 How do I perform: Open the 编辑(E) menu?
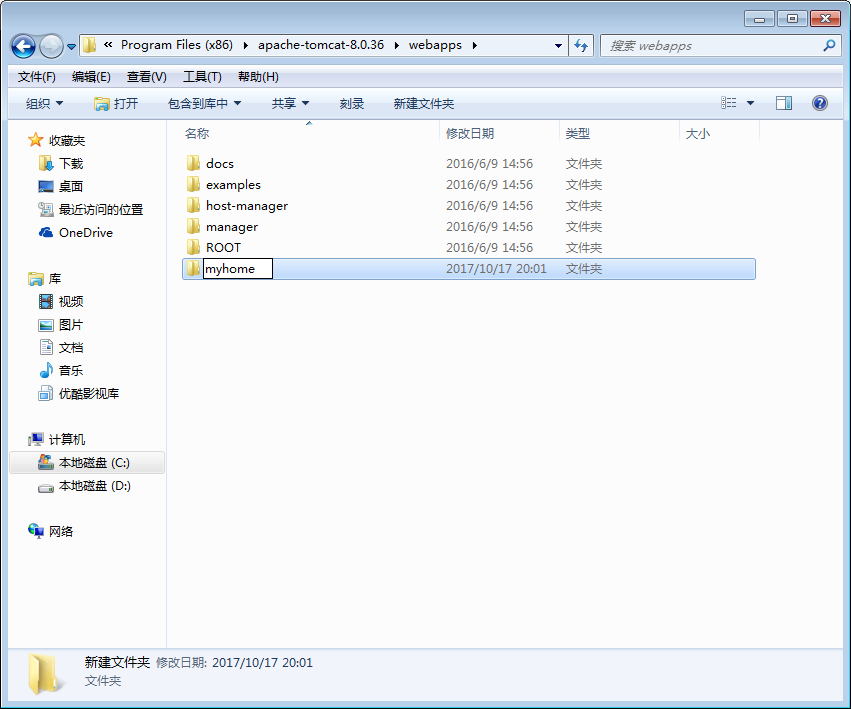tap(91, 77)
